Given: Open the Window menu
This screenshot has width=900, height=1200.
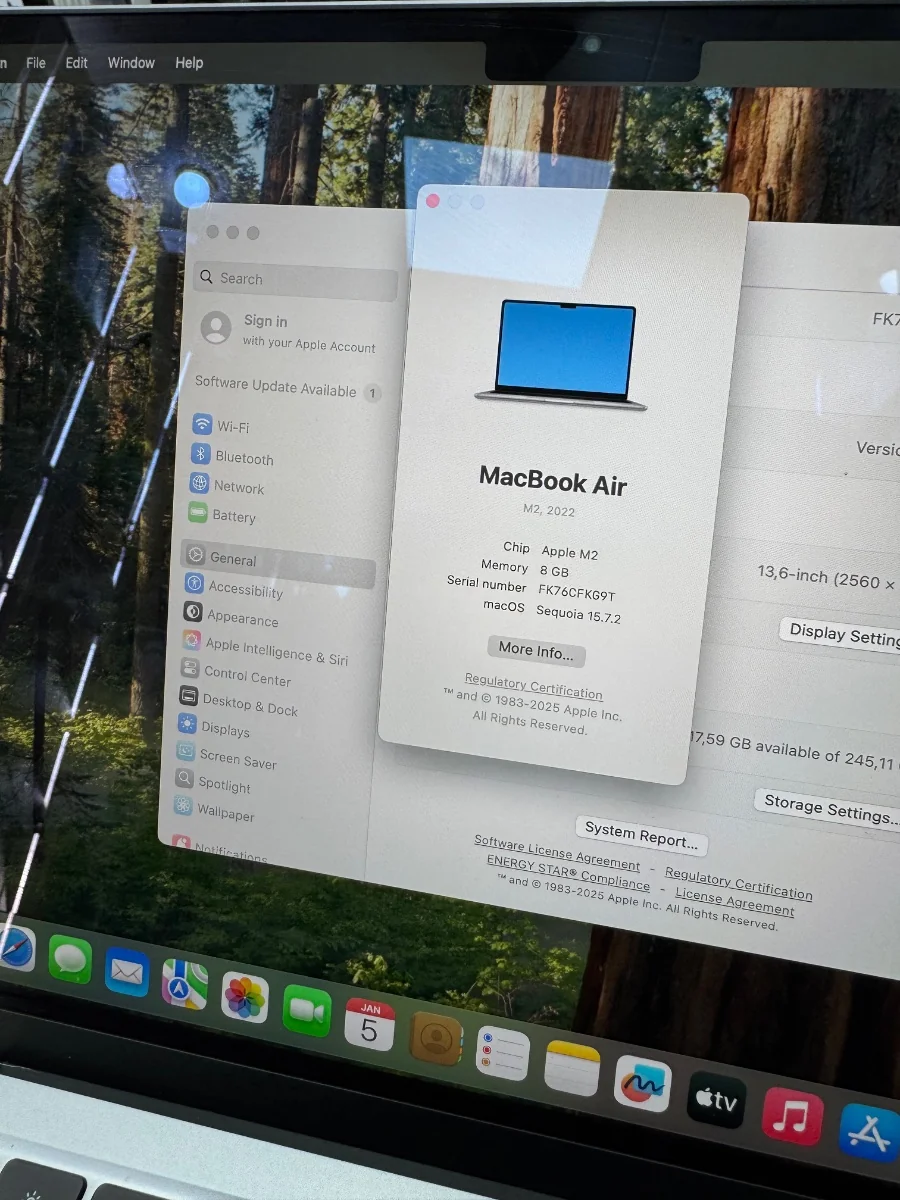Looking at the screenshot, I should tap(131, 62).
